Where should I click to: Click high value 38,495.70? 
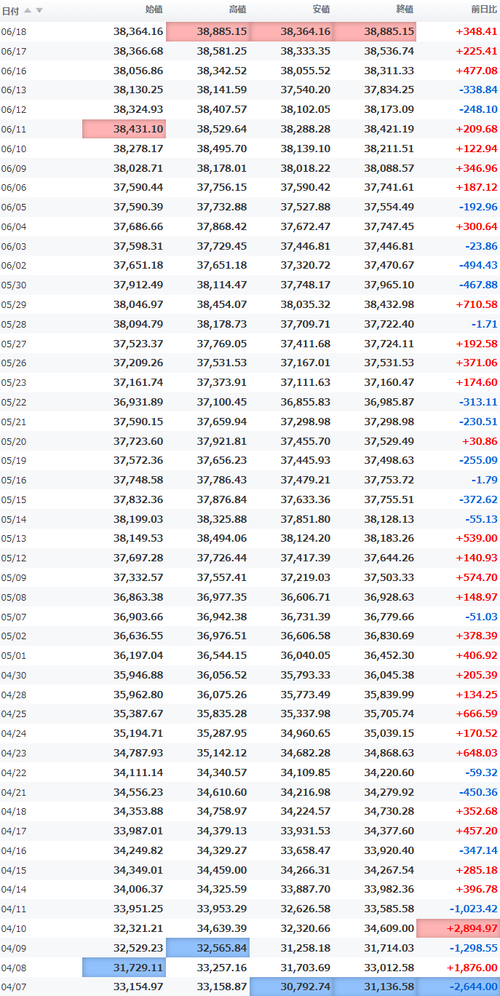pyautogui.click(x=222, y=148)
